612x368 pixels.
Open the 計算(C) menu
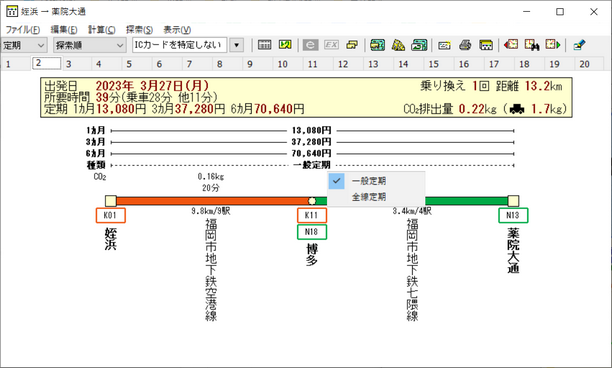click(x=101, y=30)
